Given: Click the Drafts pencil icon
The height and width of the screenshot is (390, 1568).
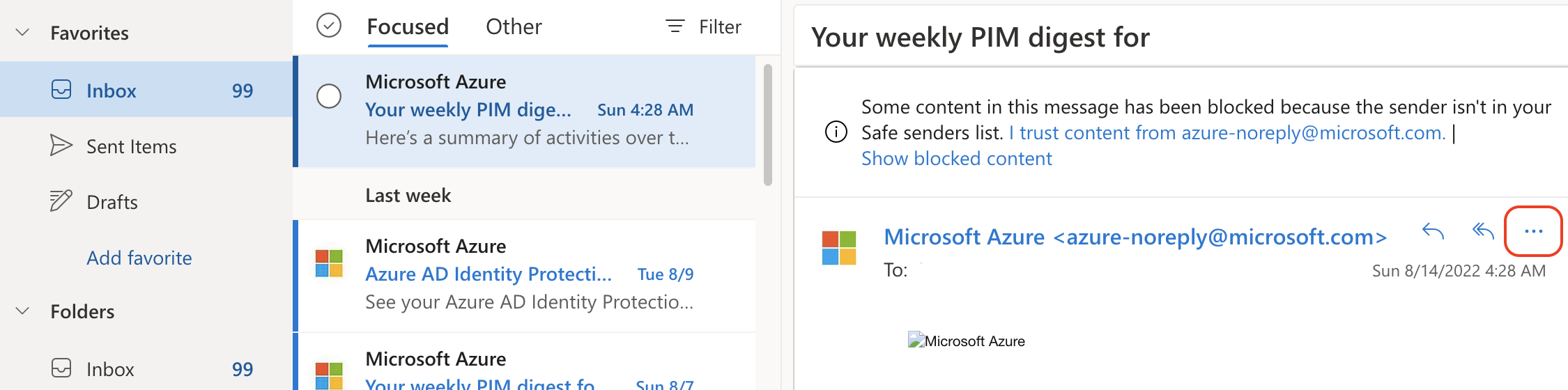Looking at the screenshot, I should pyautogui.click(x=61, y=201).
